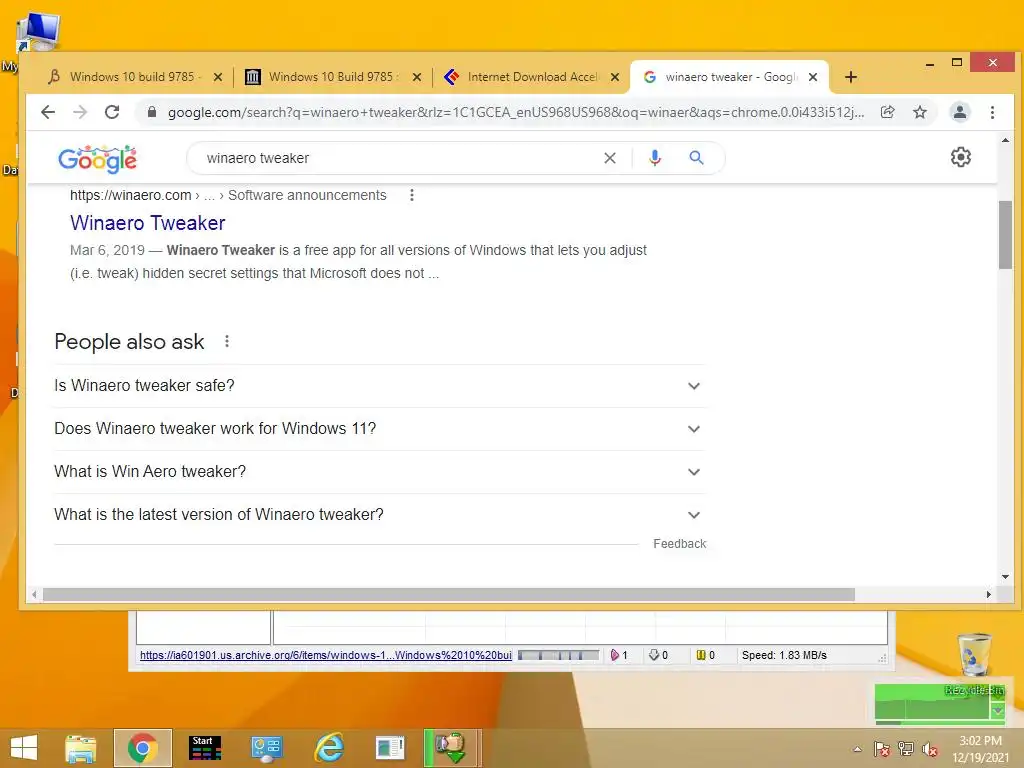Screen dimensions: 1024x768
Task: Click the taskbar clock showing 3:02 PM
Action: coord(980,749)
